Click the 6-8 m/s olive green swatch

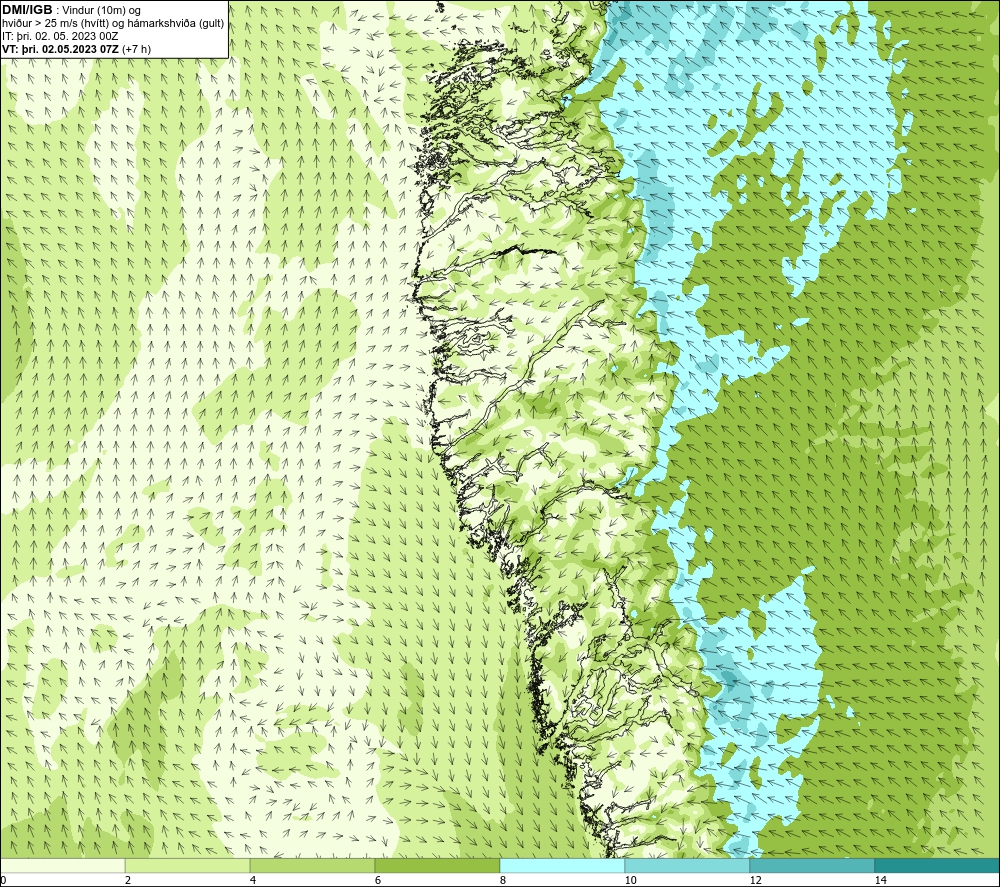(x=438, y=865)
